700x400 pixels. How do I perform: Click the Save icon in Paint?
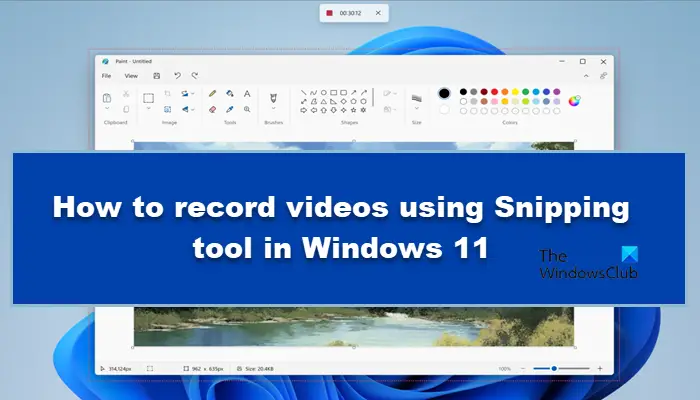tap(157, 76)
